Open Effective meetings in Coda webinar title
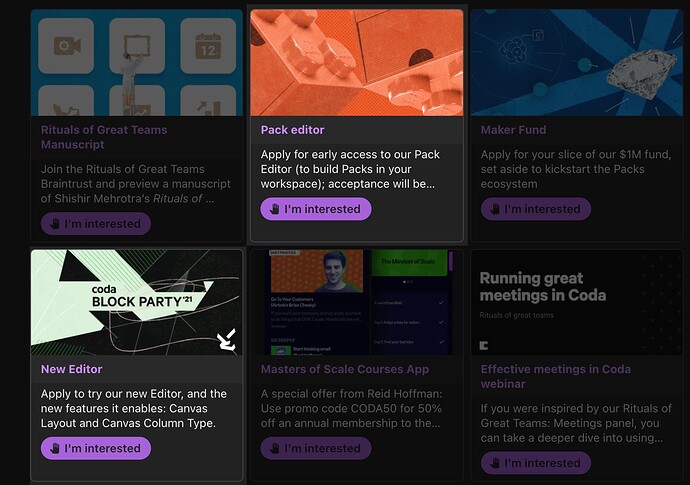The image size is (690, 485). 555,376
